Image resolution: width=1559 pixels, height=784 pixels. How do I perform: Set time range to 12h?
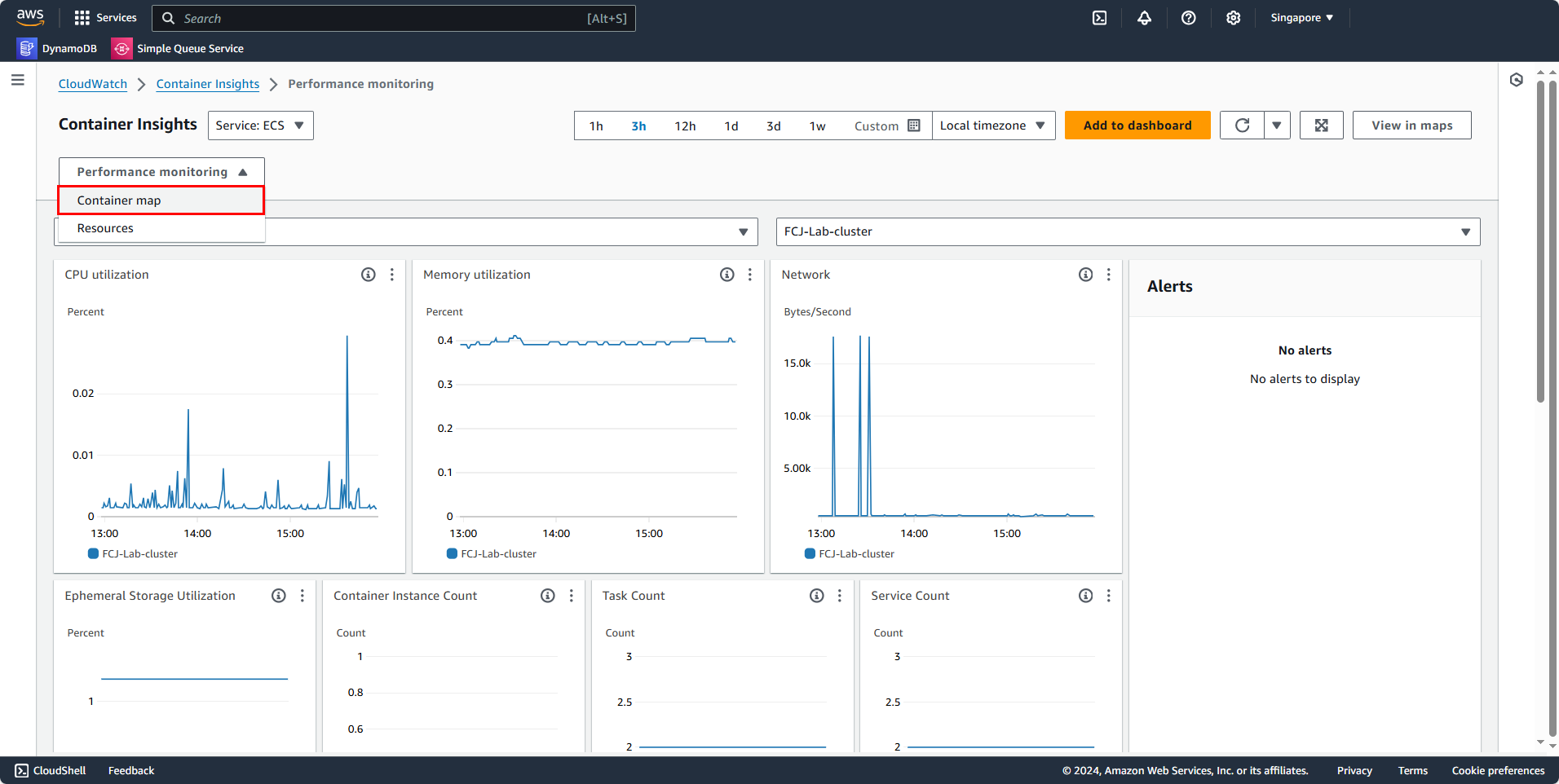tap(685, 126)
